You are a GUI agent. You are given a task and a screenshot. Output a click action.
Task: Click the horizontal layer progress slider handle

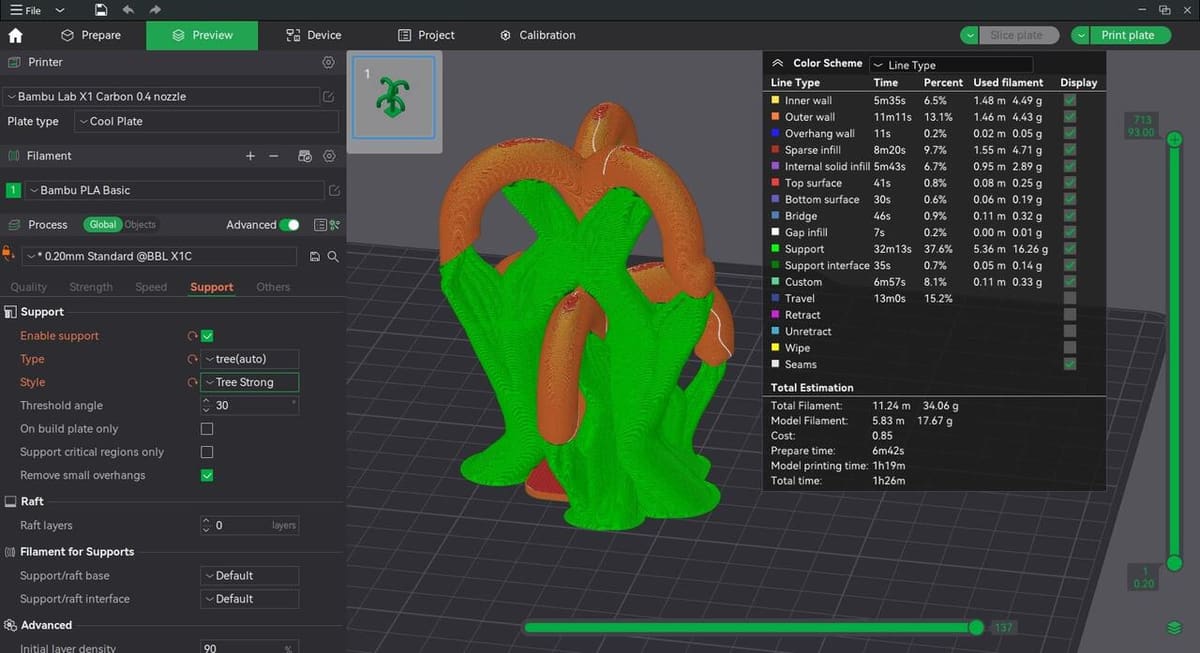(x=976, y=627)
